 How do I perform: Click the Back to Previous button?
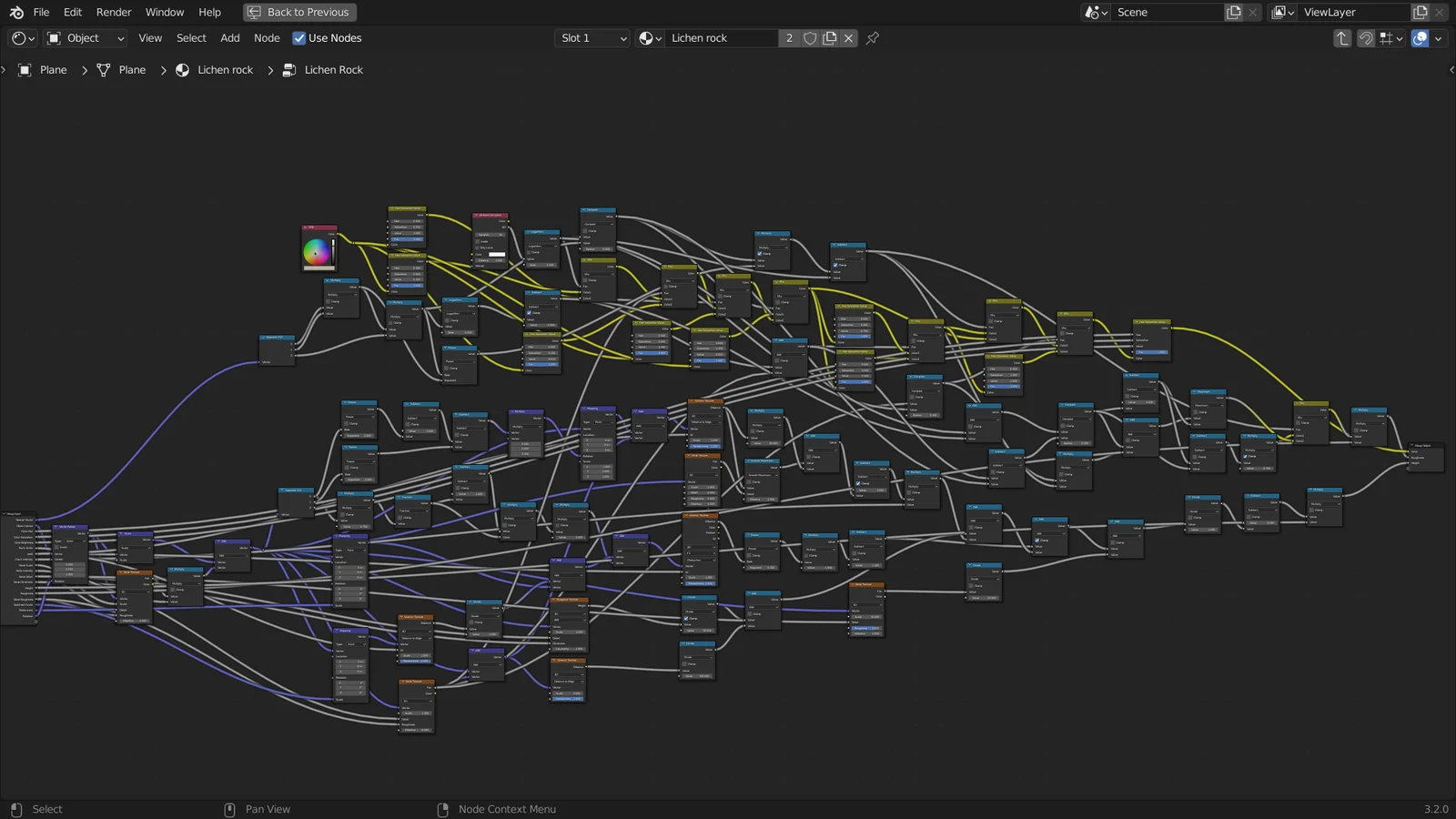(x=299, y=12)
